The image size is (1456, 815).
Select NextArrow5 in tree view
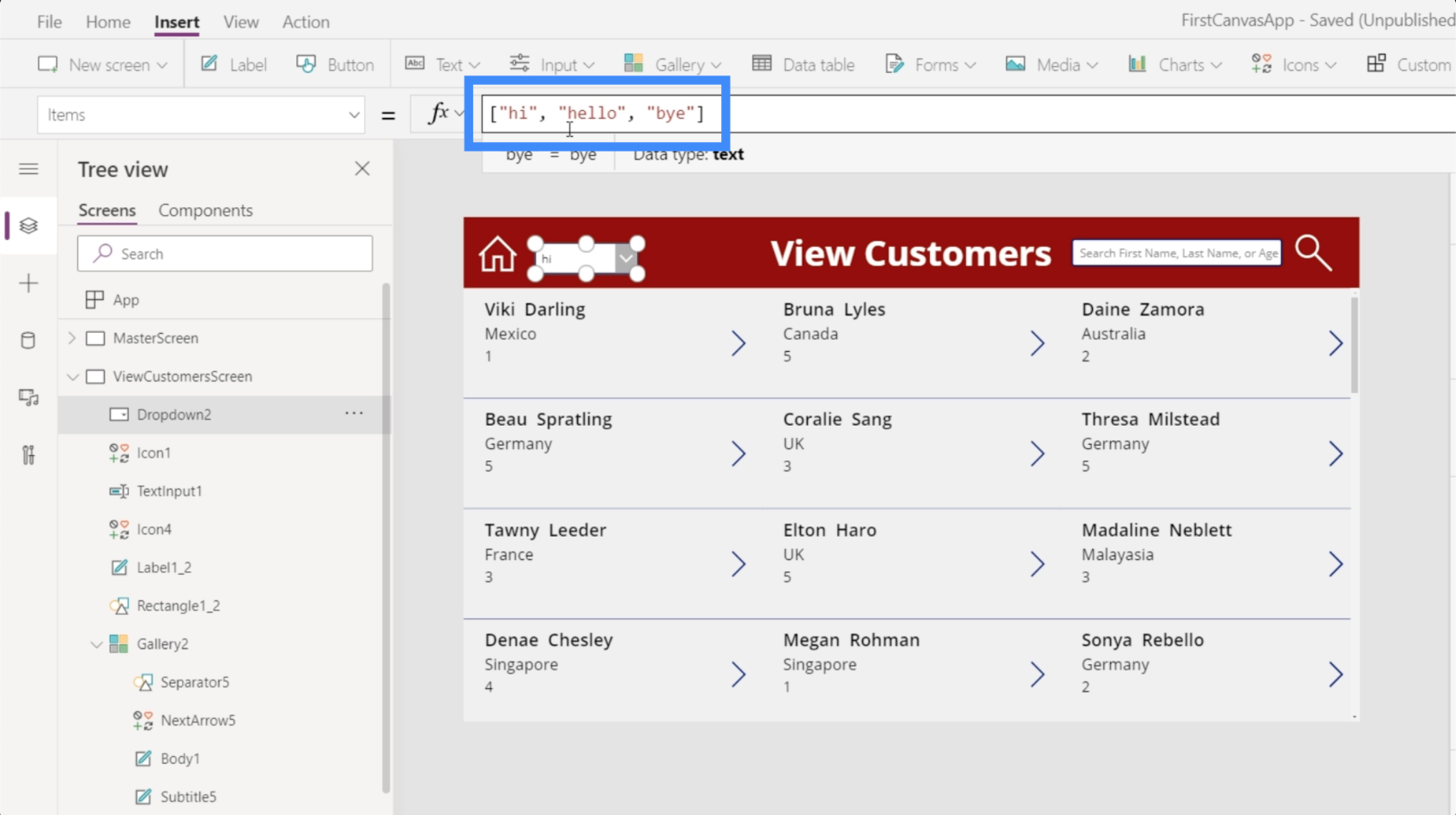198,720
